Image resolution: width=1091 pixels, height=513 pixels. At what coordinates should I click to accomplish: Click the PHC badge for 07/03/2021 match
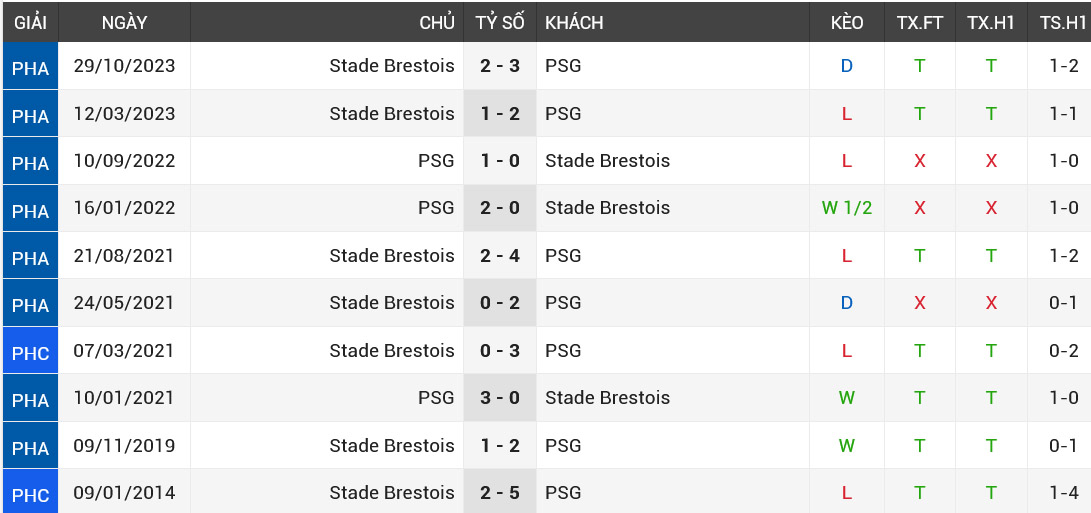(x=30, y=352)
